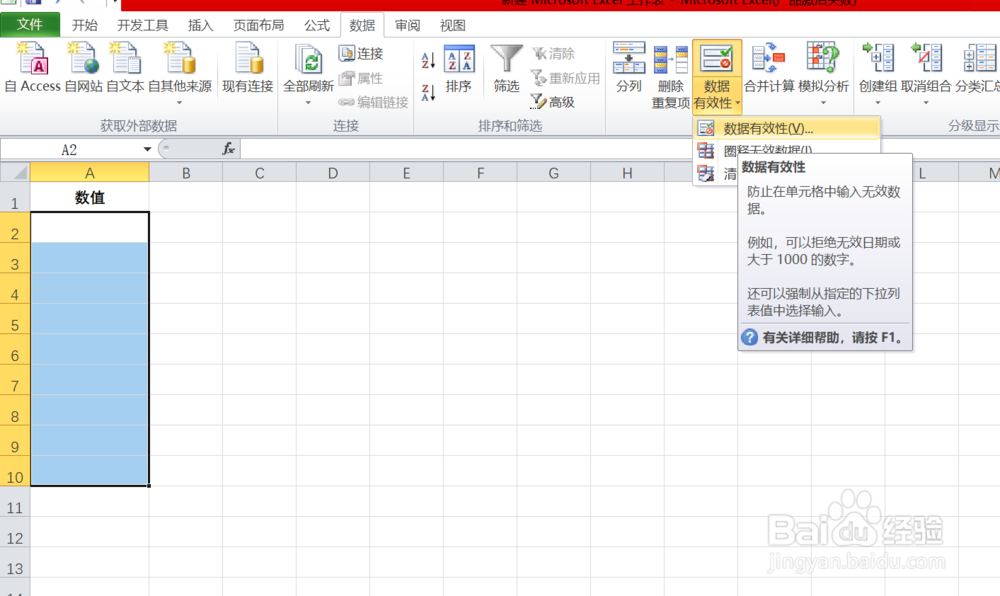Select column A header
Image resolution: width=1000 pixels, height=596 pixels.
[90, 172]
